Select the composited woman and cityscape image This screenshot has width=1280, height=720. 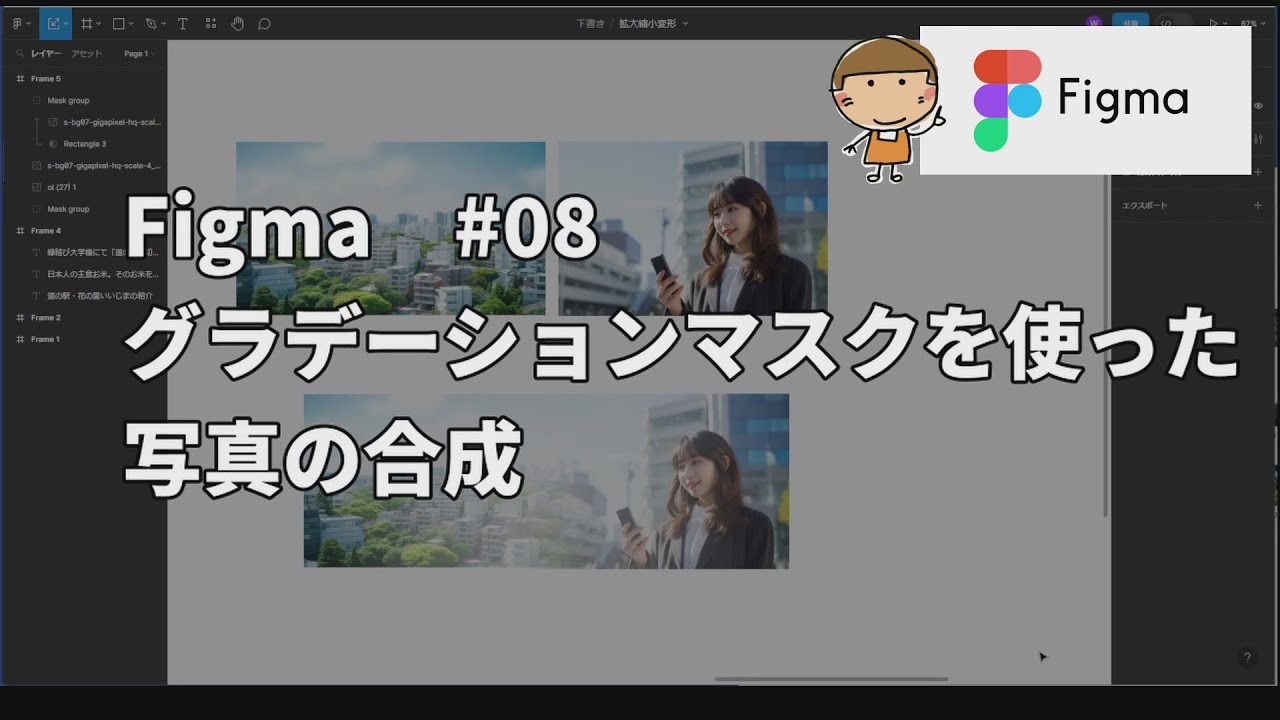tap(546, 481)
